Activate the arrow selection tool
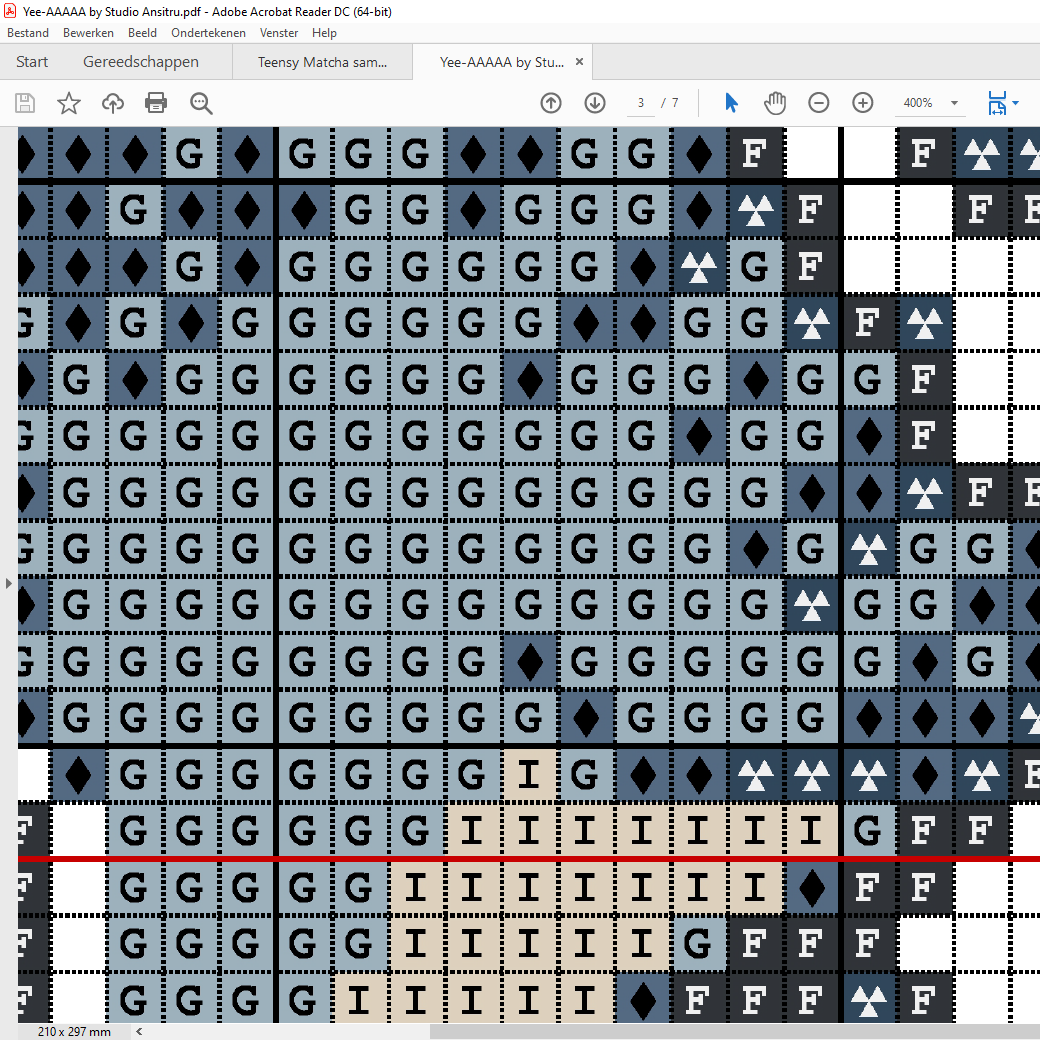Image resolution: width=1040 pixels, height=1040 pixels. coord(731,103)
